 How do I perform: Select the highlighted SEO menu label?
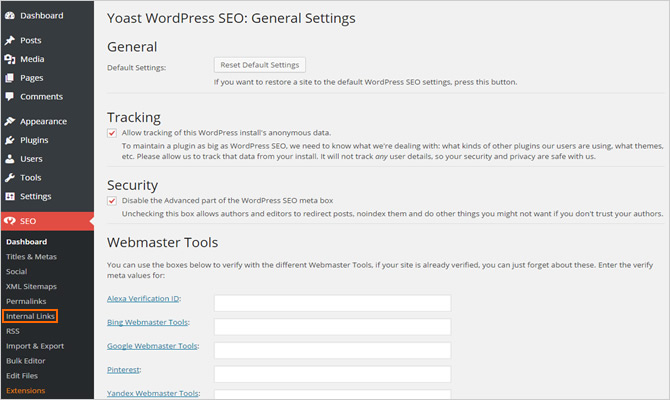click(28, 221)
